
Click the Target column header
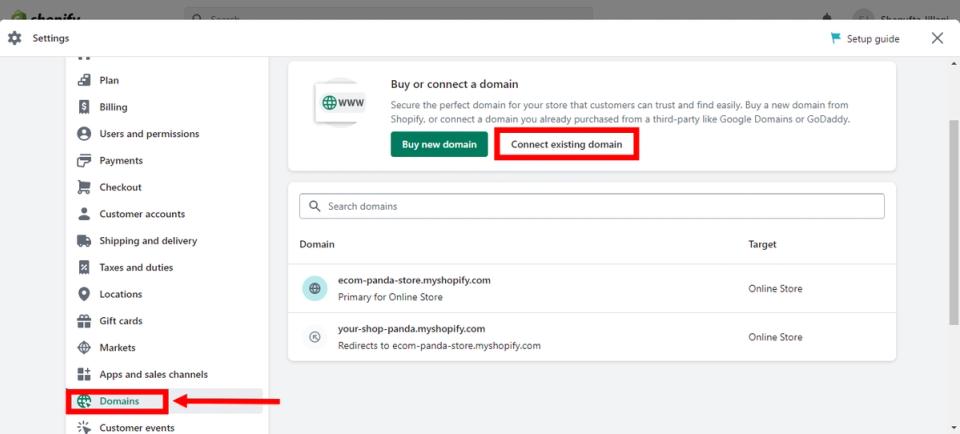click(x=762, y=244)
